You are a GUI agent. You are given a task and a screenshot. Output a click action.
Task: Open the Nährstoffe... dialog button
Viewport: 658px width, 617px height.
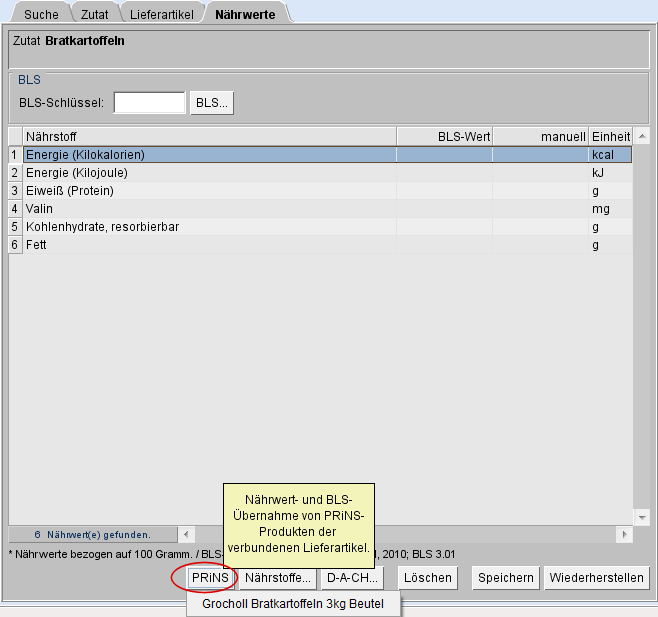(278, 578)
